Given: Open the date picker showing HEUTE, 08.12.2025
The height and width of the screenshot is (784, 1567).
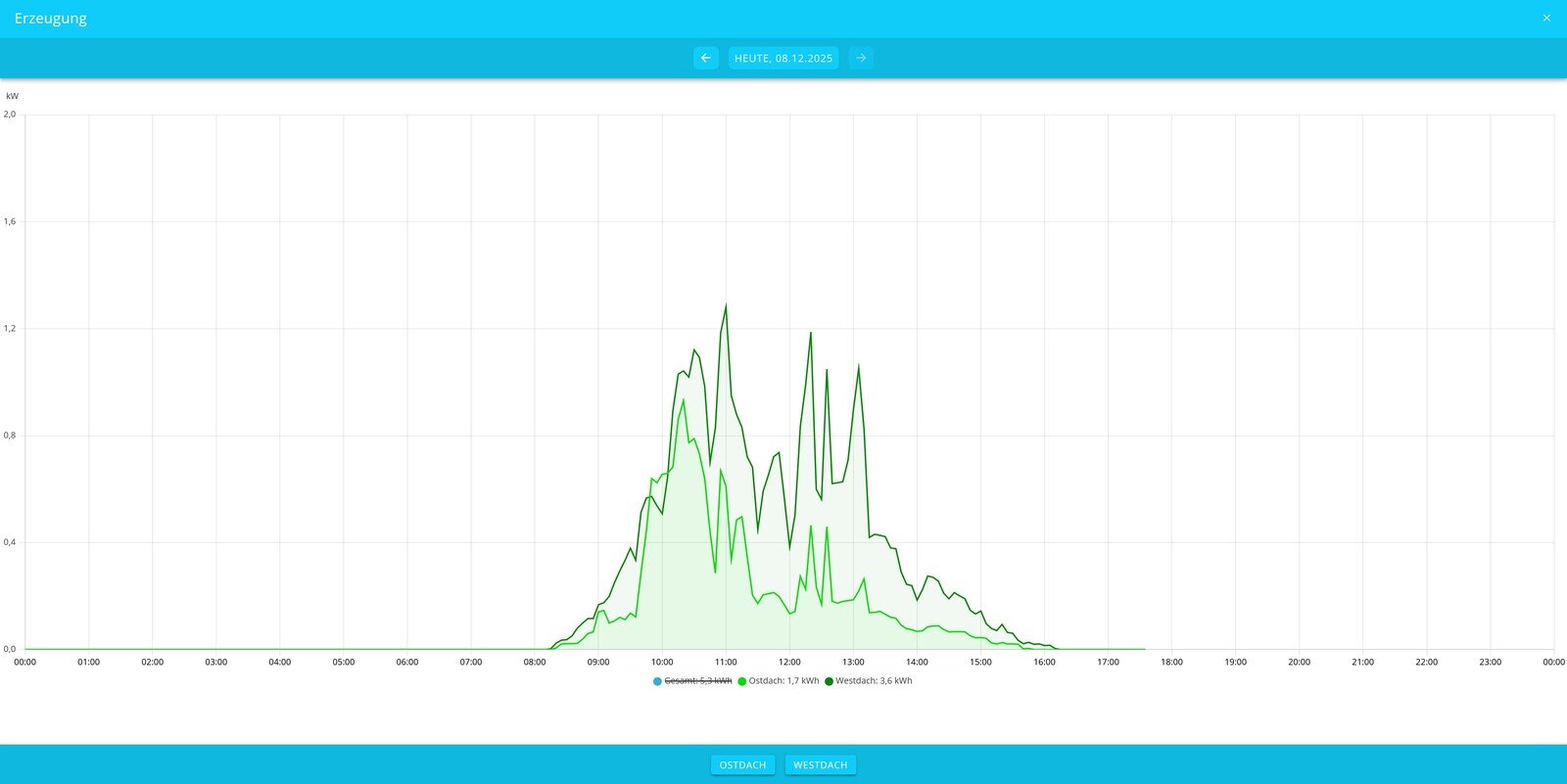Looking at the screenshot, I should pos(783,58).
